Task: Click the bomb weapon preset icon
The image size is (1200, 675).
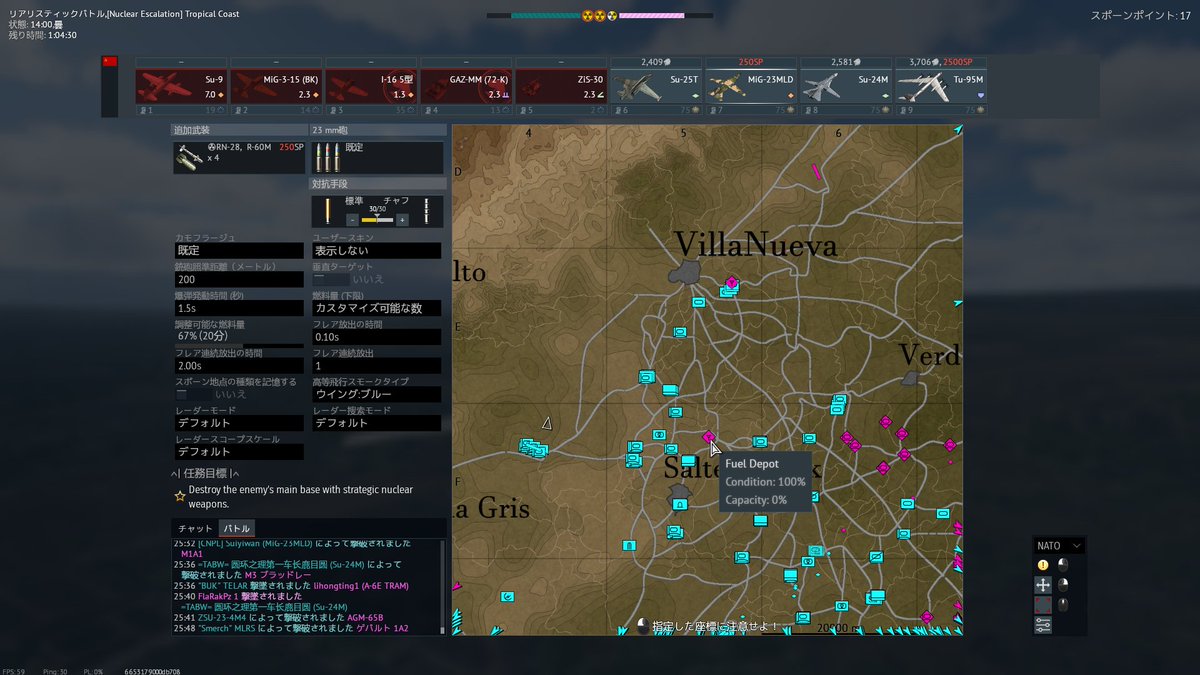Action: (x=189, y=157)
